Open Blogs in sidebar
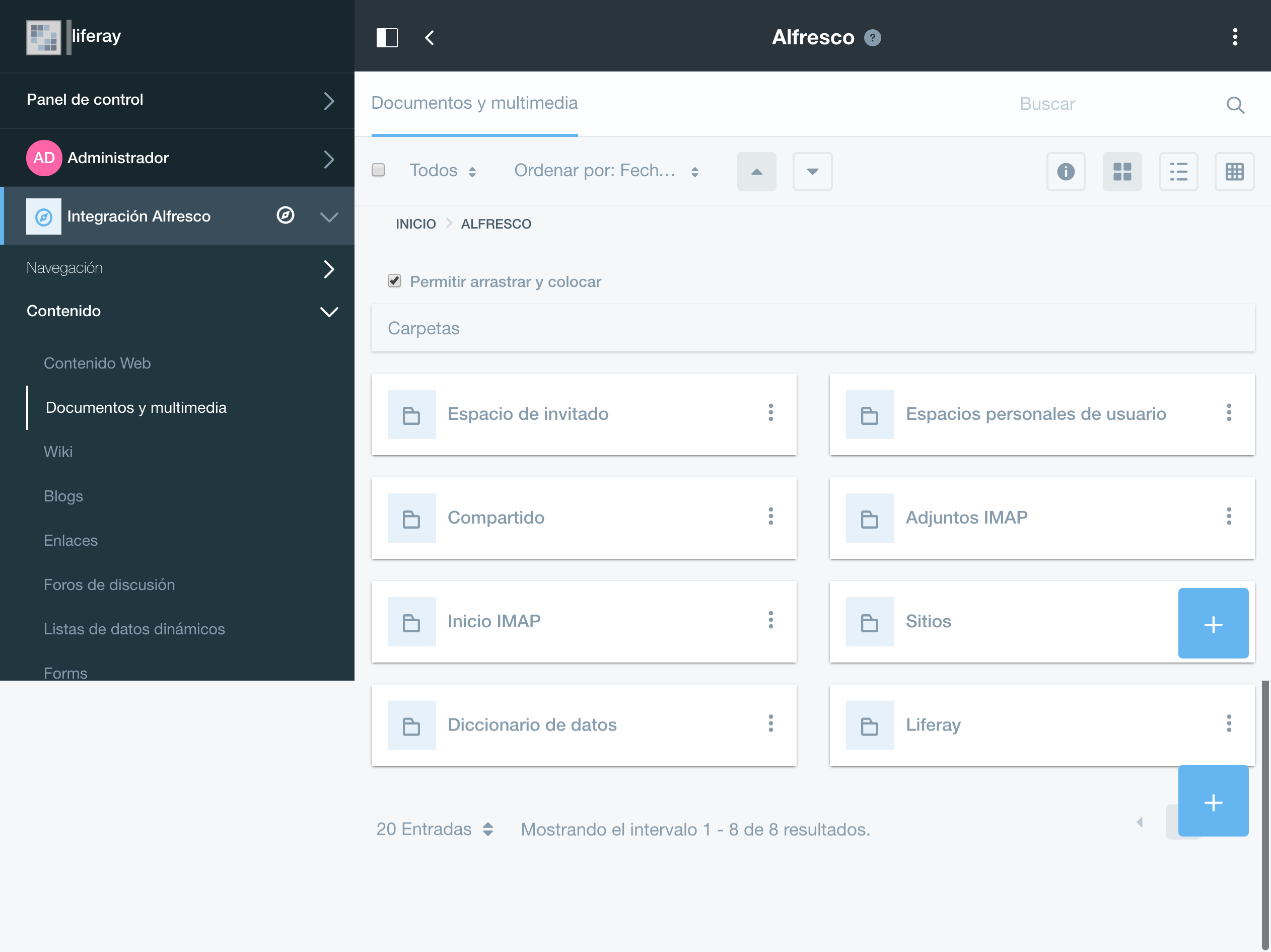 [63, 496]
